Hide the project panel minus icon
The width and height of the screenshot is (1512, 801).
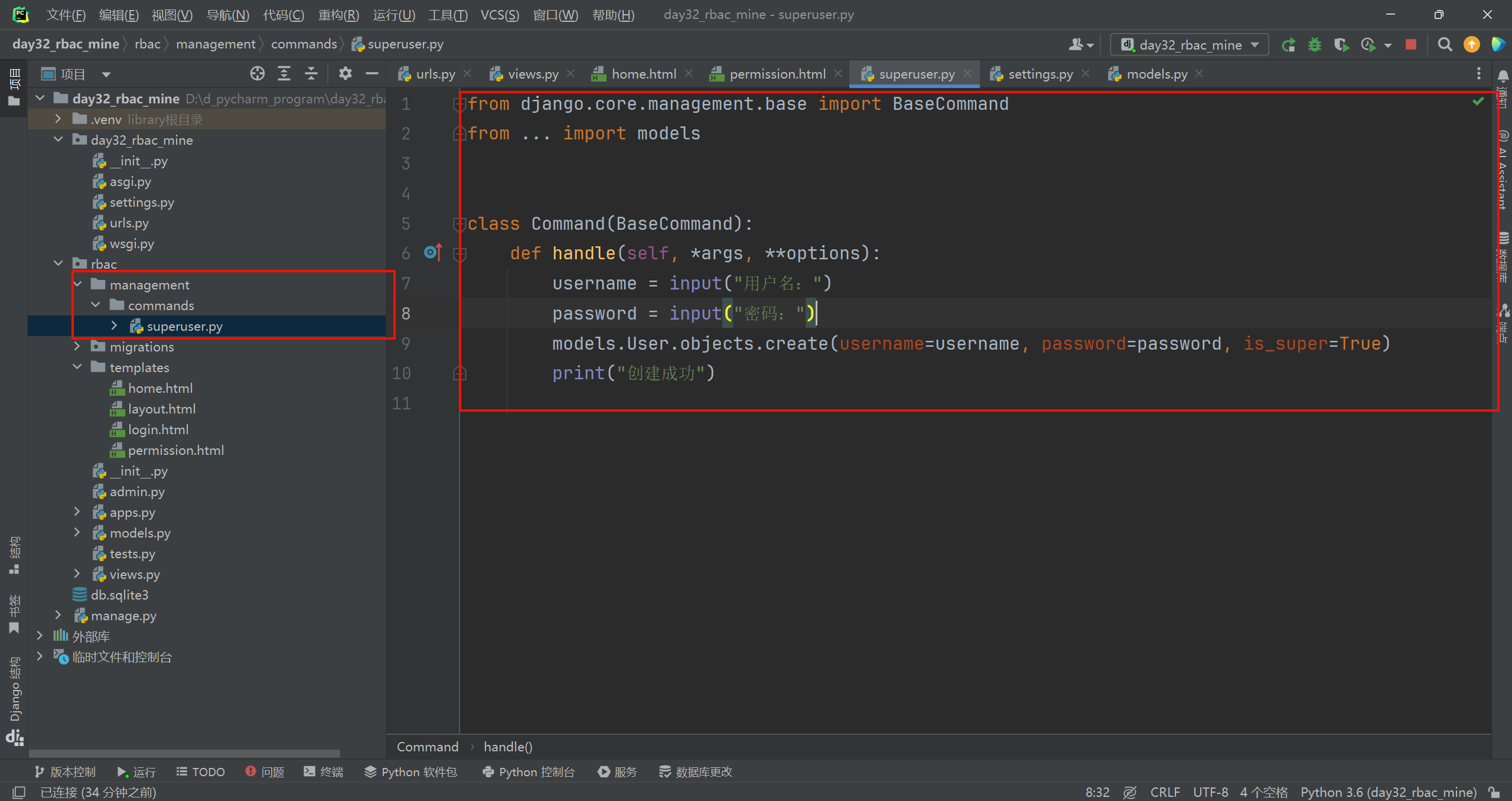click(x=372, y=74)
